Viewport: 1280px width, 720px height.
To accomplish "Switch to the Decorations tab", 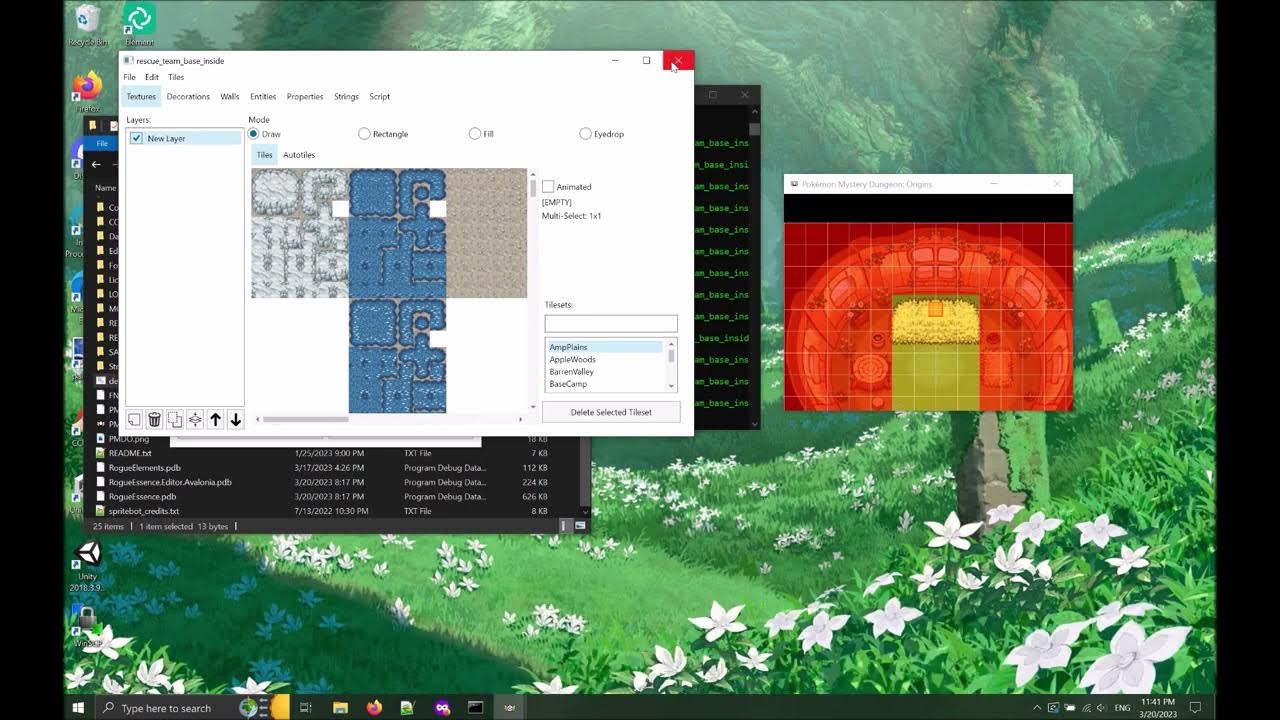I will click(x=188, y=97).
